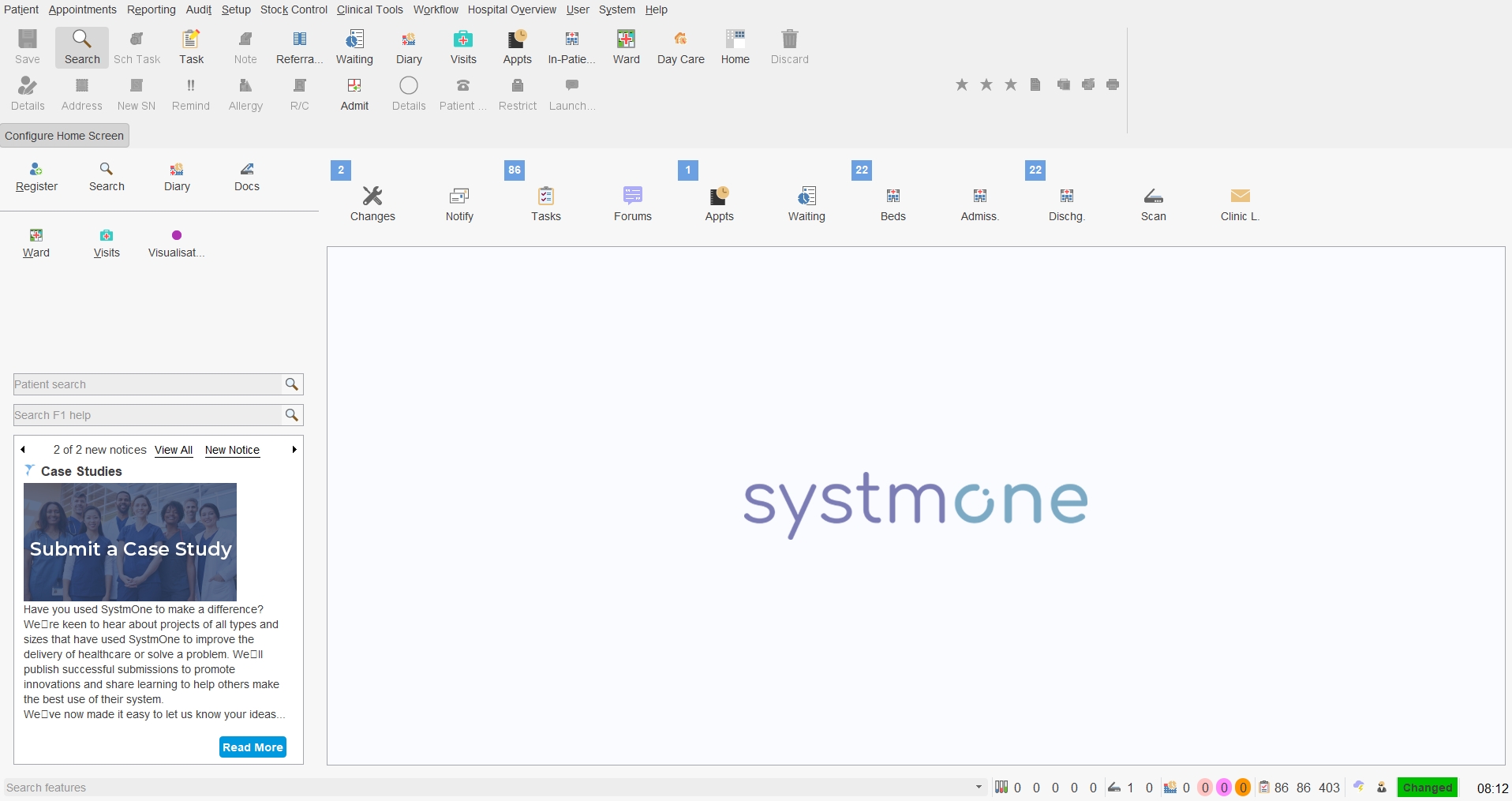1512x801 pixels.
Task: Click the Submit a Case Study image
Action: pyautogui.click(x=130, y=542)
